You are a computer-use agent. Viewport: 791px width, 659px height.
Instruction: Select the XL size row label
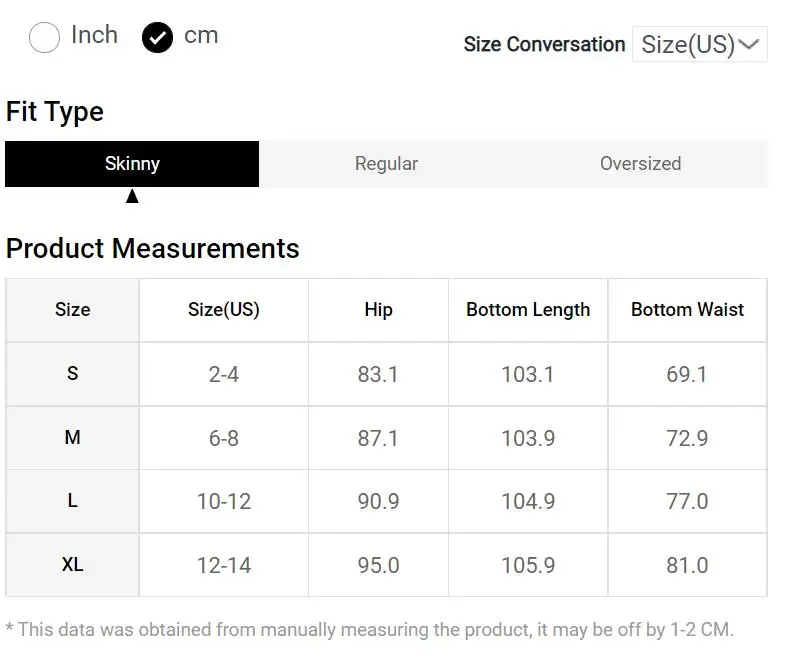click(72, 565)
